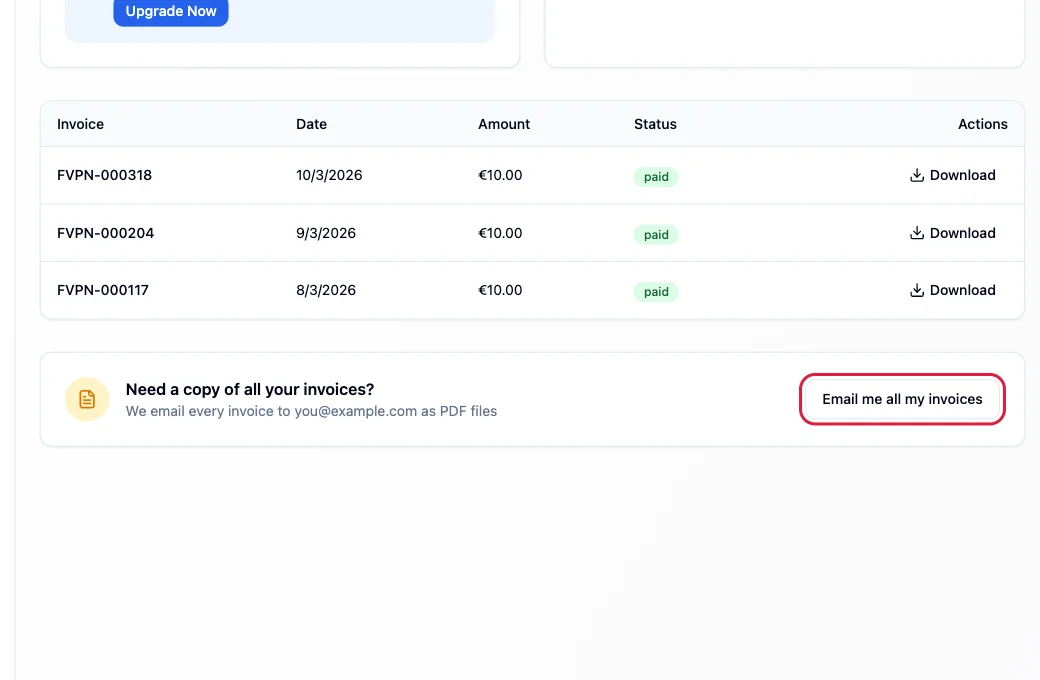
Task: Click the Actions column header
Action: (x=982, y=124)
